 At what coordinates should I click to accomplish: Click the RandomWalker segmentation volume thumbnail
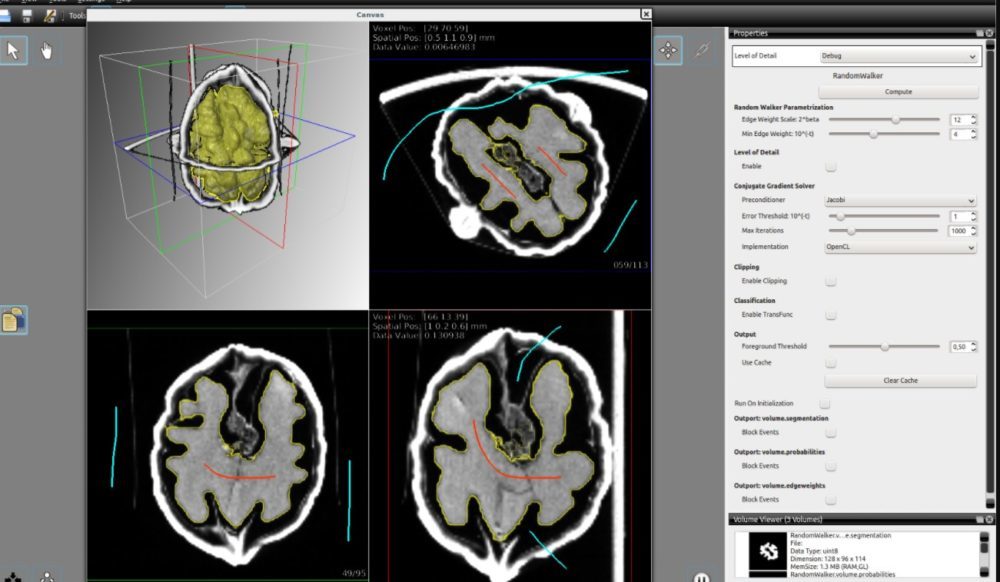tap(769, 552)
